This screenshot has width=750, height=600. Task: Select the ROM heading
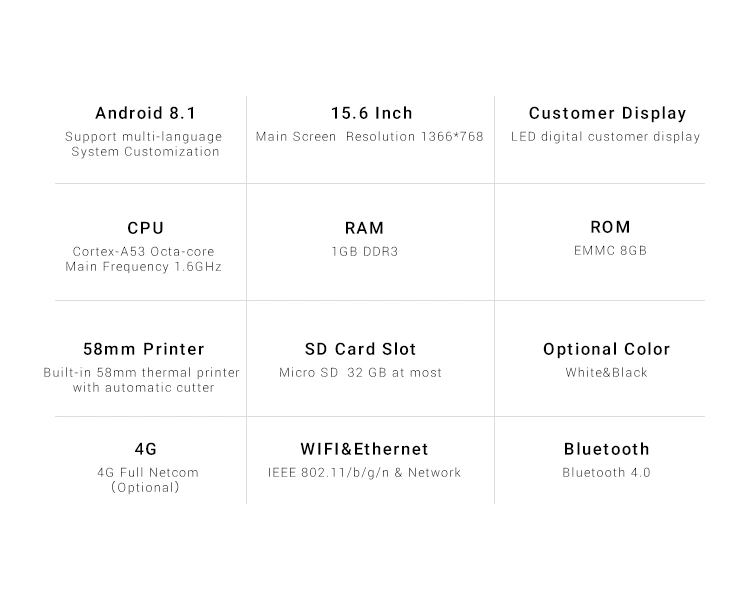[x=610, y=227]
